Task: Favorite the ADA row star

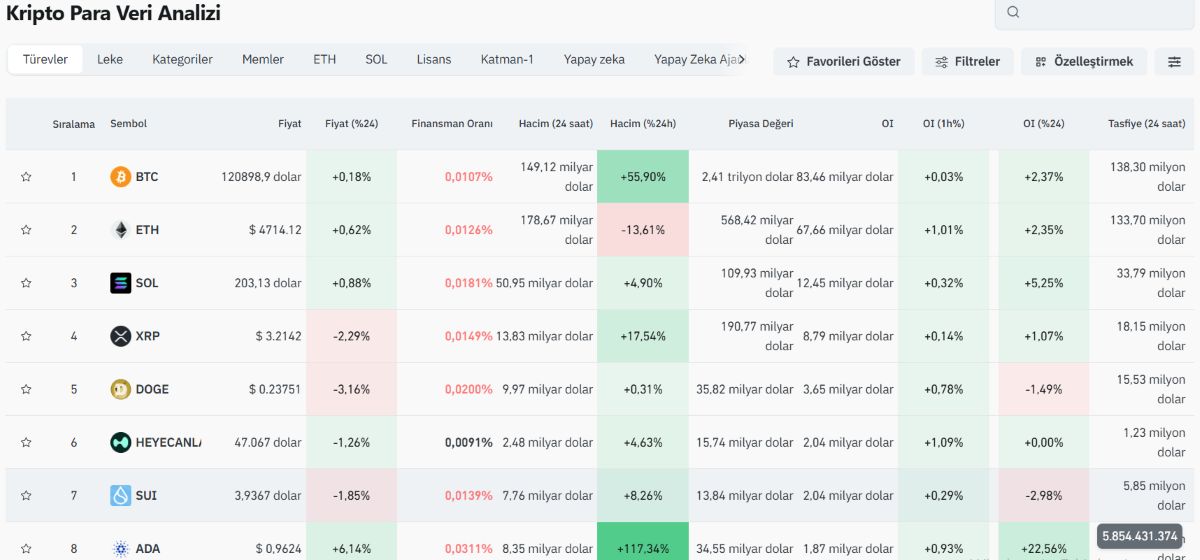Action: click(26, 548)
